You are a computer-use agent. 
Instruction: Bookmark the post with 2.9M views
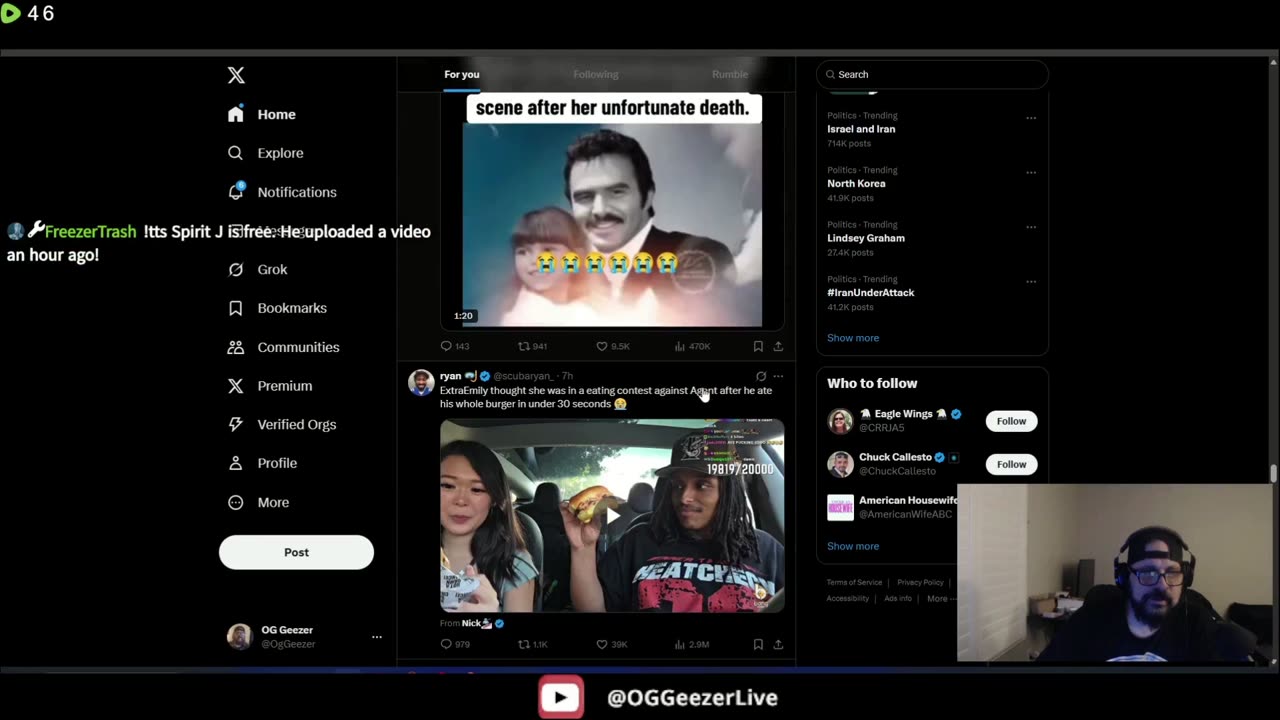(758, 644)
